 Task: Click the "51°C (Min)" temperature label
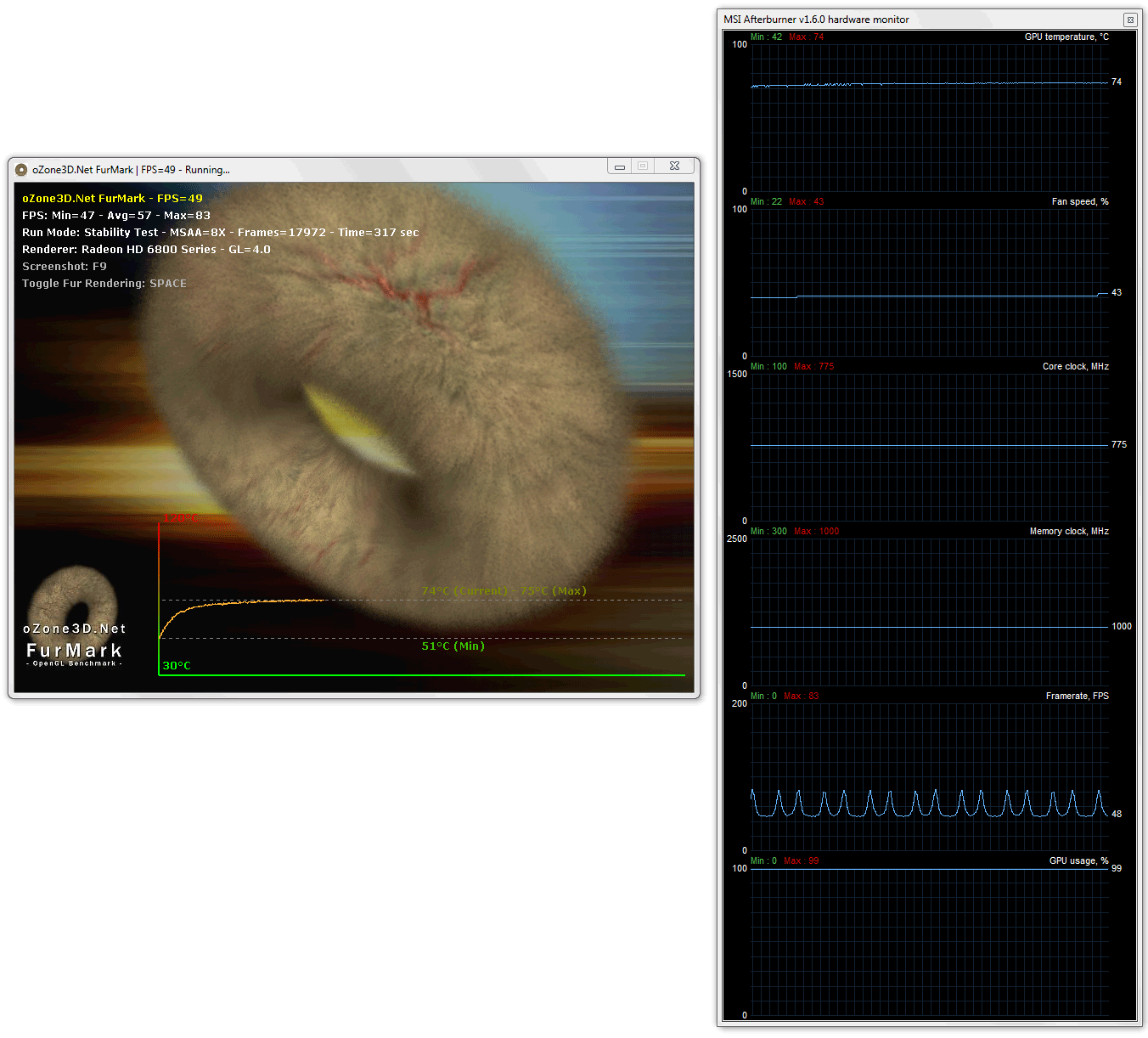[453, 646]
